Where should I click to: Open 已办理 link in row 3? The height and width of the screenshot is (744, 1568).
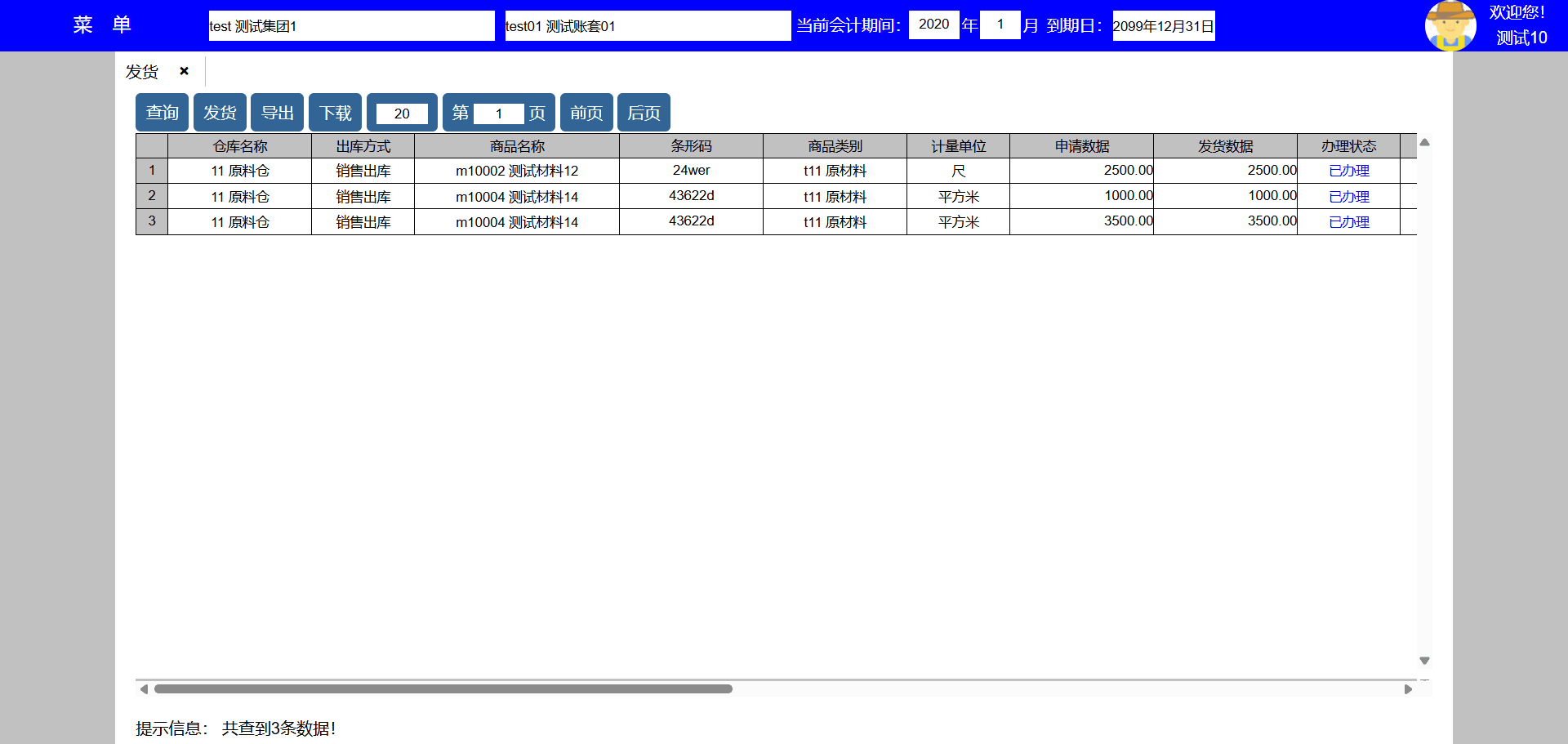click(x=1348, y=222)
